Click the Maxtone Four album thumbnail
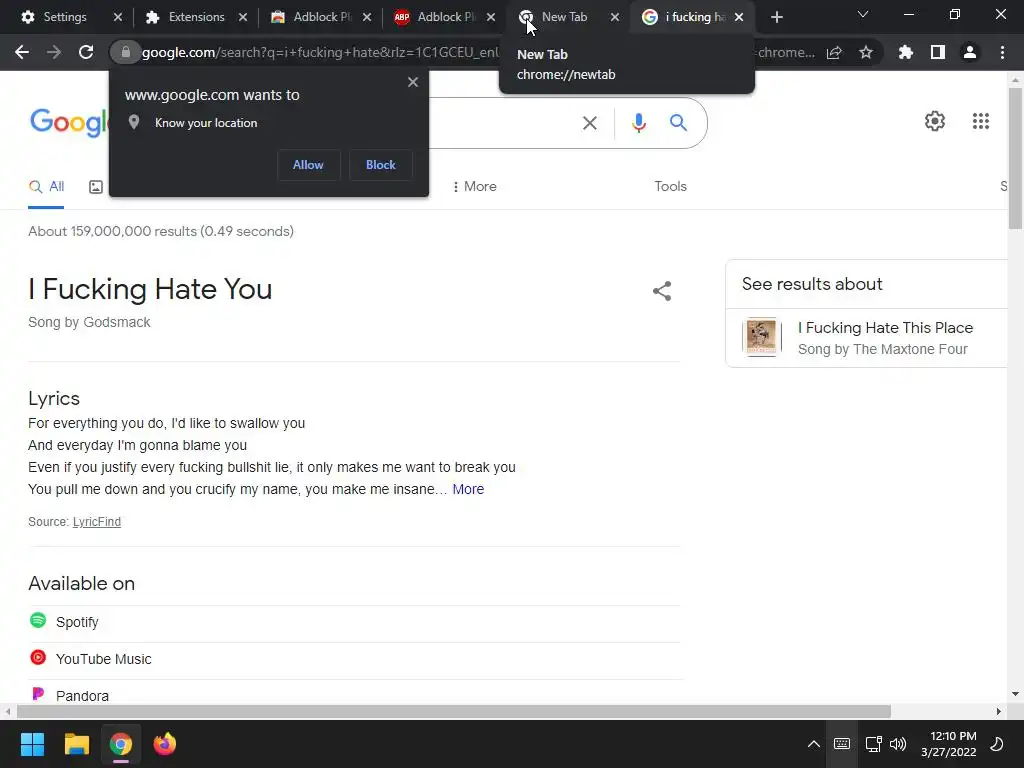The image size is (1024, 768). point(761,337)
